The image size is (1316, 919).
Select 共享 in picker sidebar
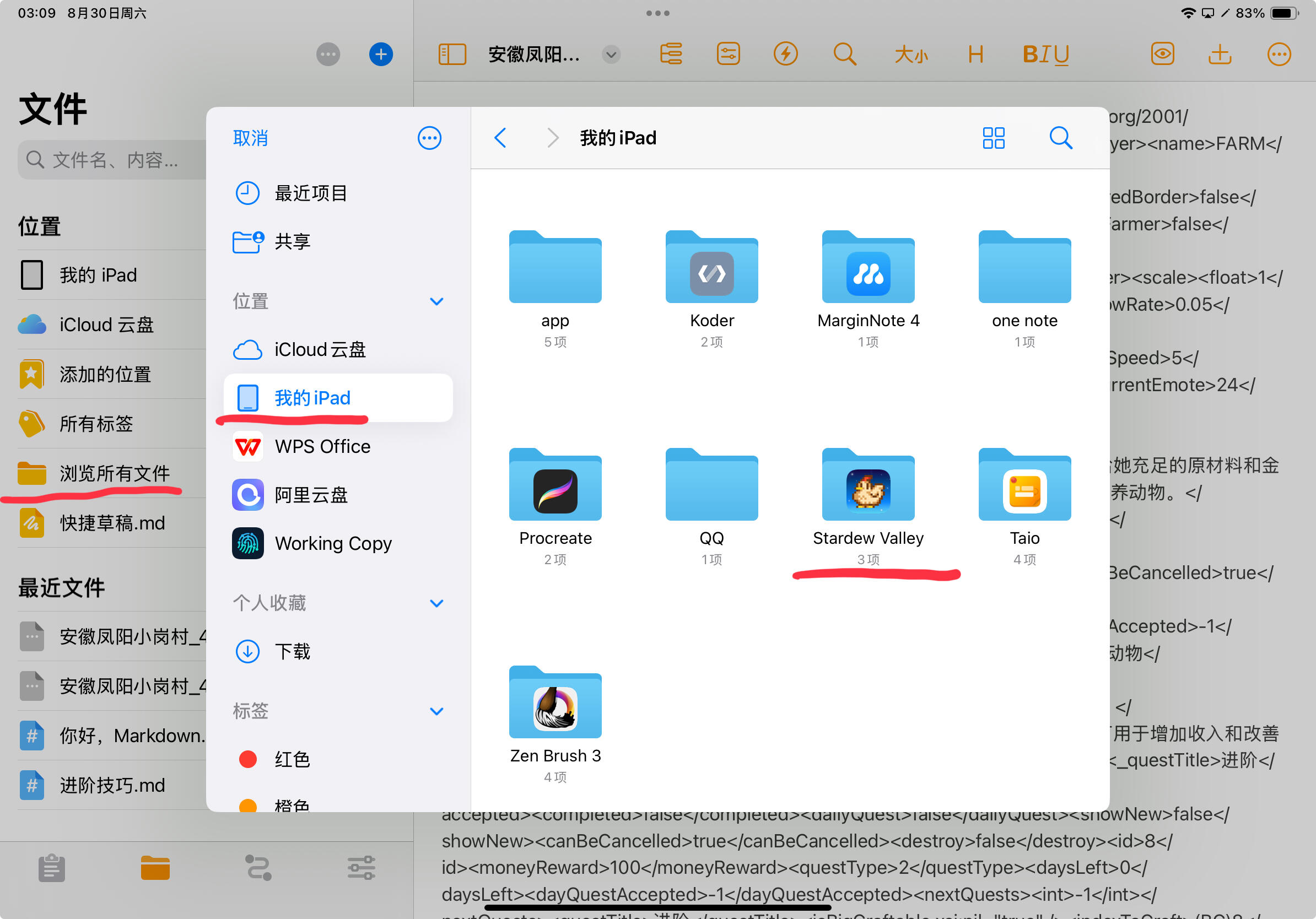338,241
